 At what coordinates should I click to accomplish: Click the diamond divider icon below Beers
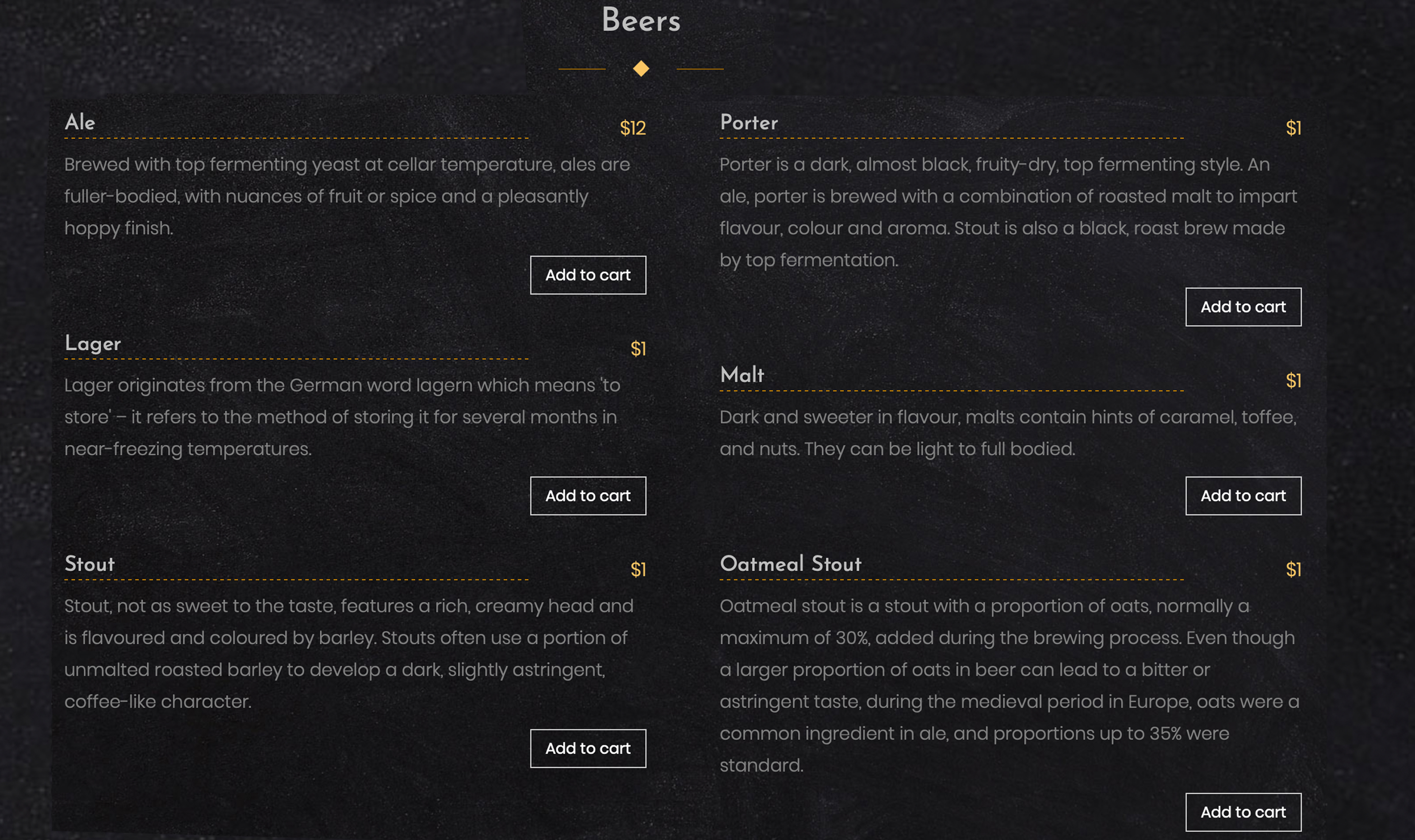click(x=640, y=69)
